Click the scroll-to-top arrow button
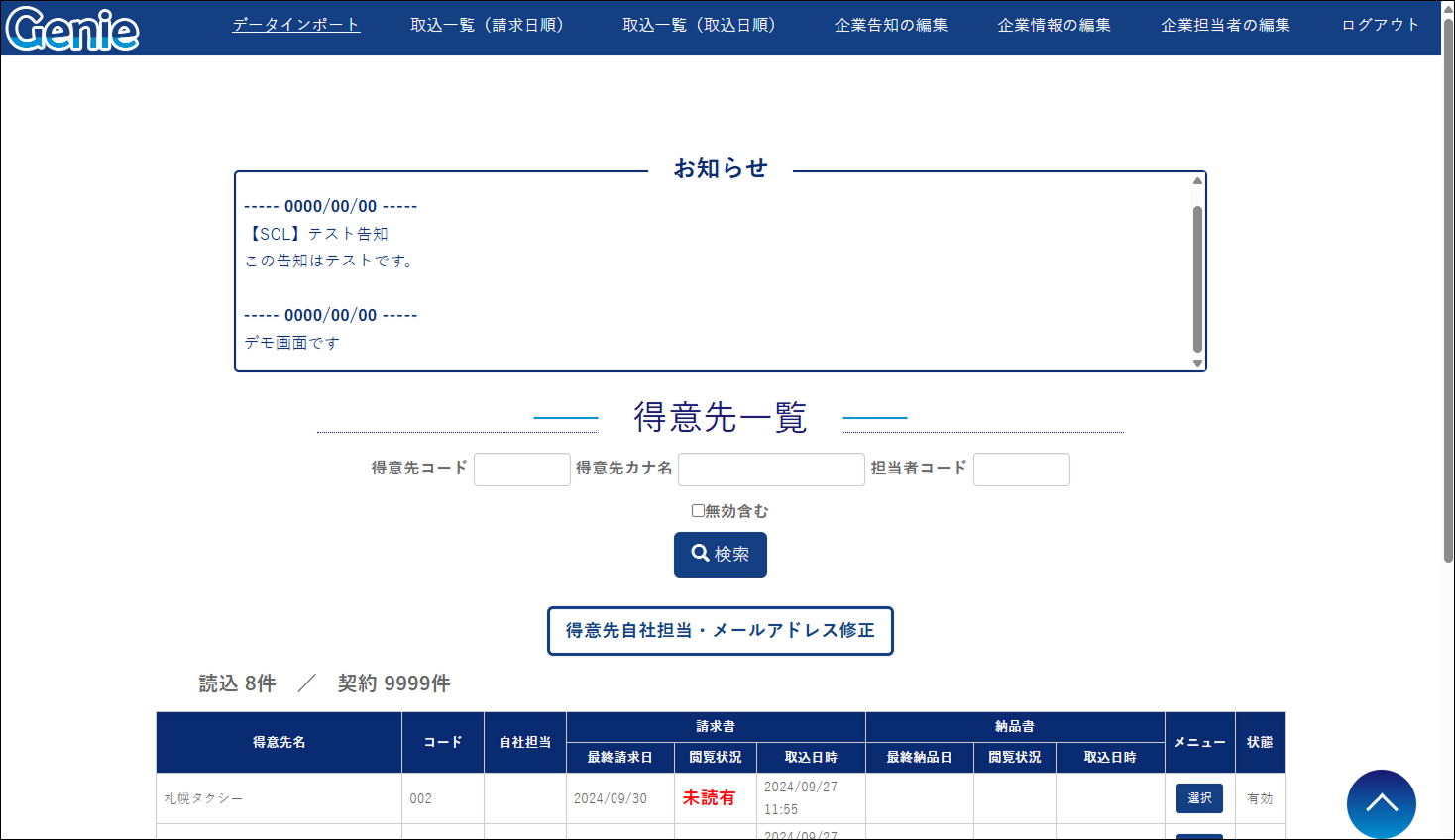Image resolution: width=1455 pixels, height=840 pixels. [1381, 803]
